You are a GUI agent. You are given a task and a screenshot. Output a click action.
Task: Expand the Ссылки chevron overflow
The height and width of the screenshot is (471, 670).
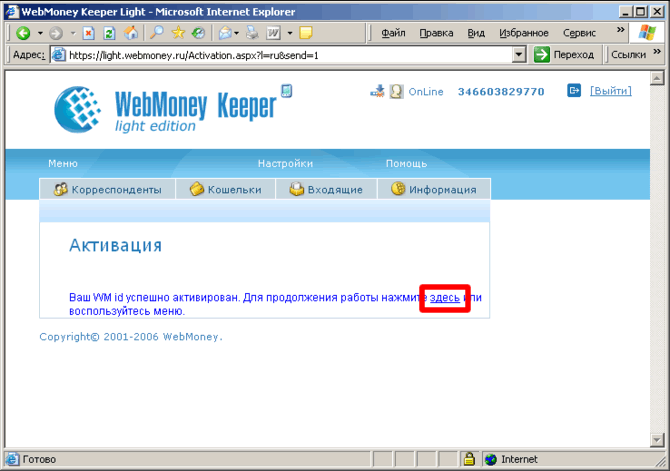coord(657,52)
